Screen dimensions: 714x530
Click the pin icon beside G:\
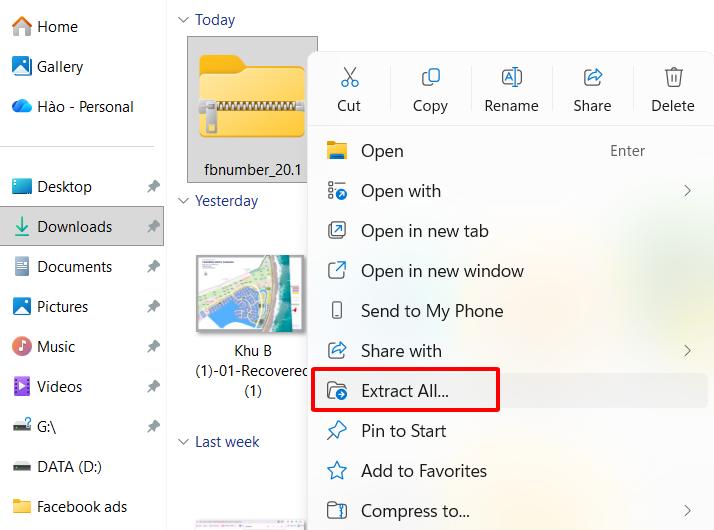click(x=153, y=426)
